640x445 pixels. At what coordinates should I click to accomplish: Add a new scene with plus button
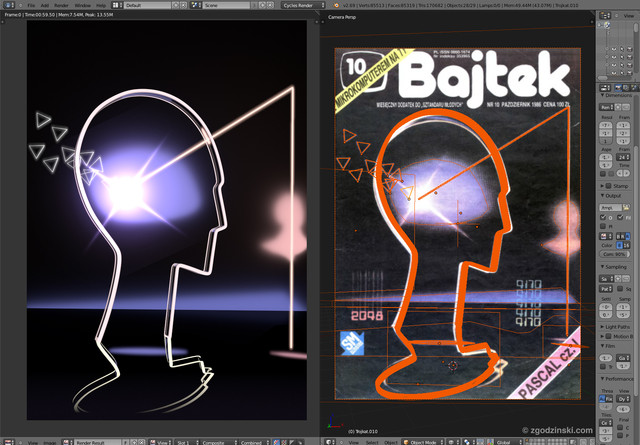coord(262,5)
